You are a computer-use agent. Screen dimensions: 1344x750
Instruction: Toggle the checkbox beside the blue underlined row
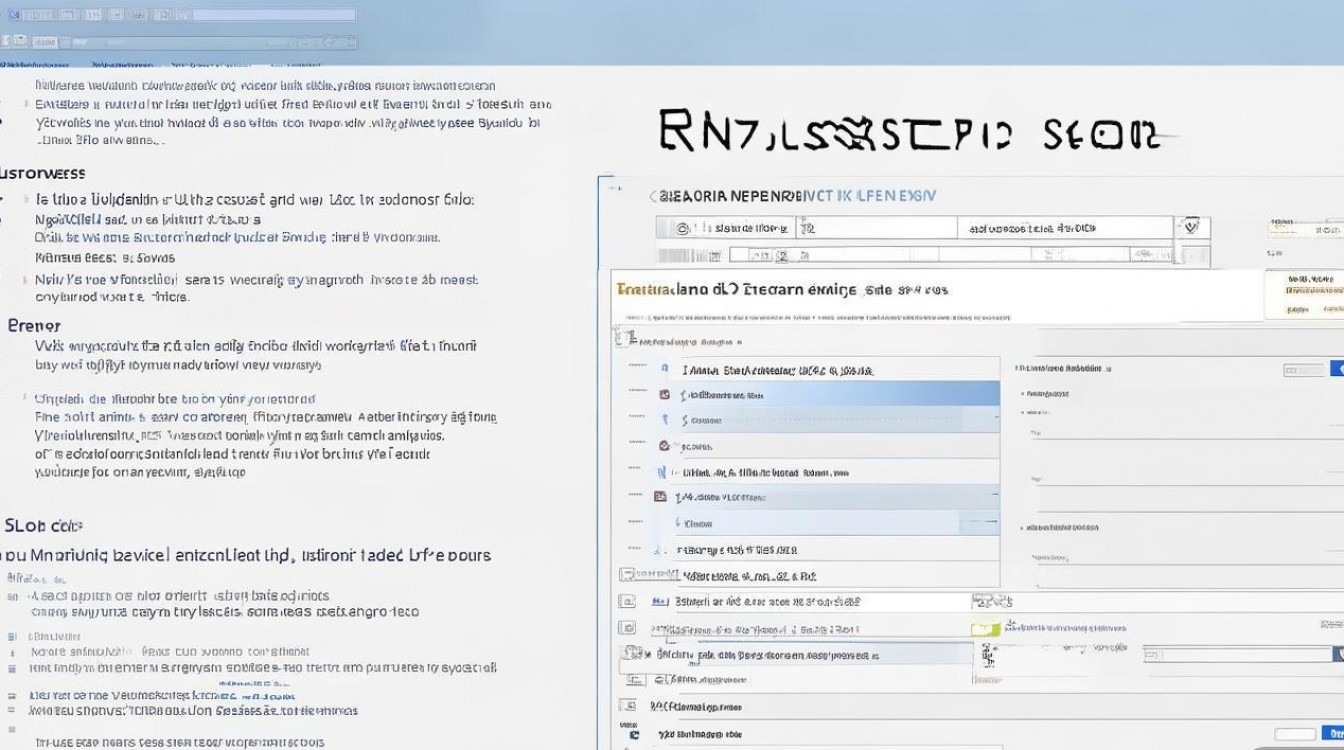[627, 602]
